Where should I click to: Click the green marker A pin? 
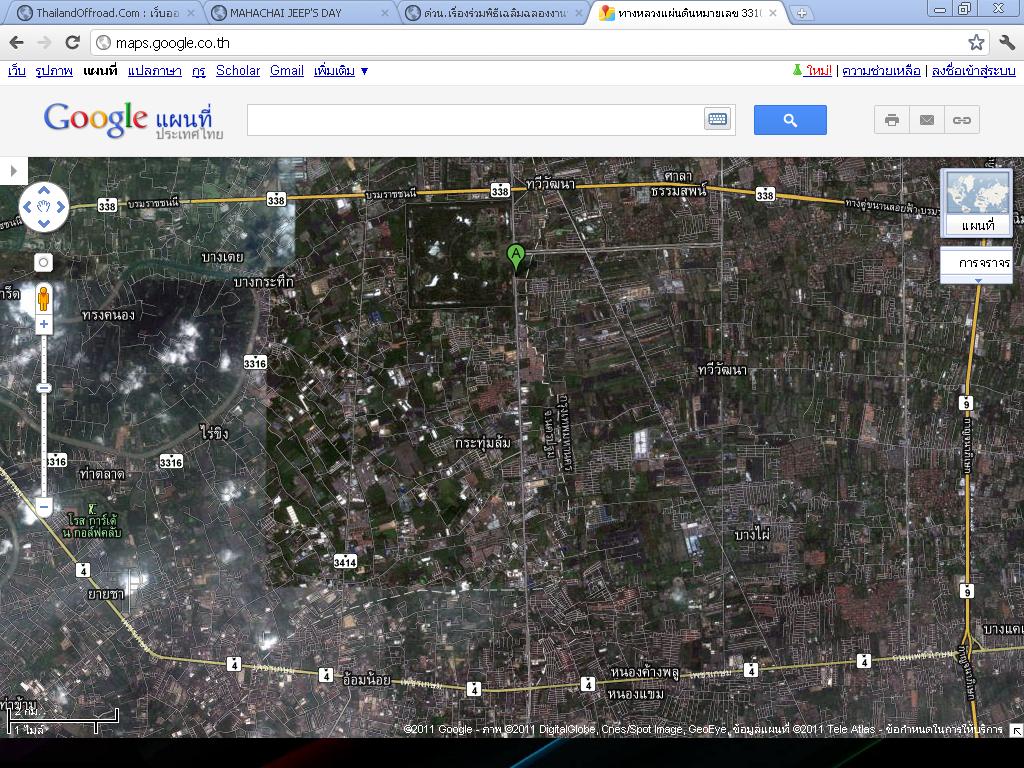pos(516,256)
